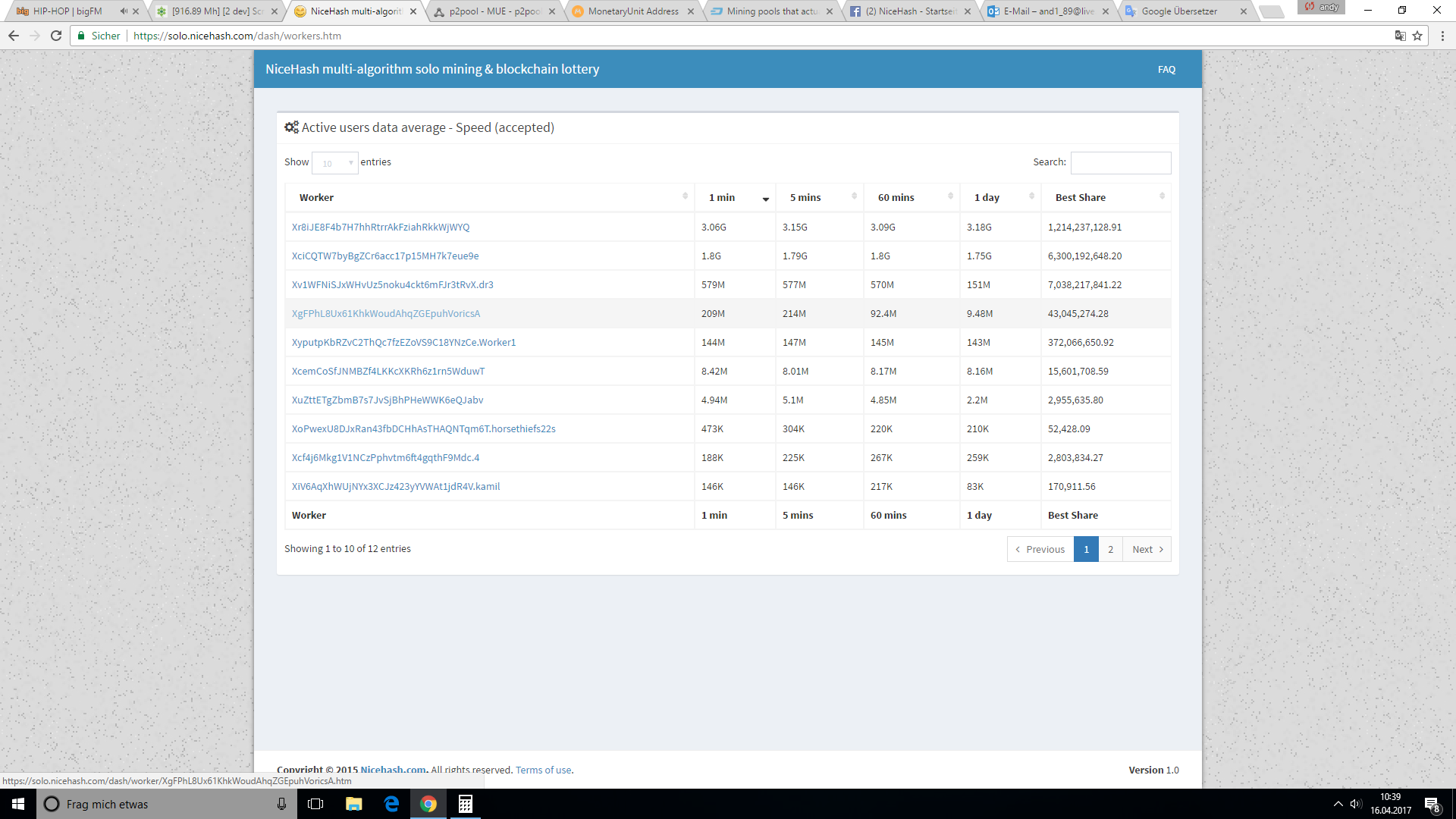Viewport: 1456px width, 819px height.
Task: Switch to the [916.89 Mh] tab
Action: 218,11
